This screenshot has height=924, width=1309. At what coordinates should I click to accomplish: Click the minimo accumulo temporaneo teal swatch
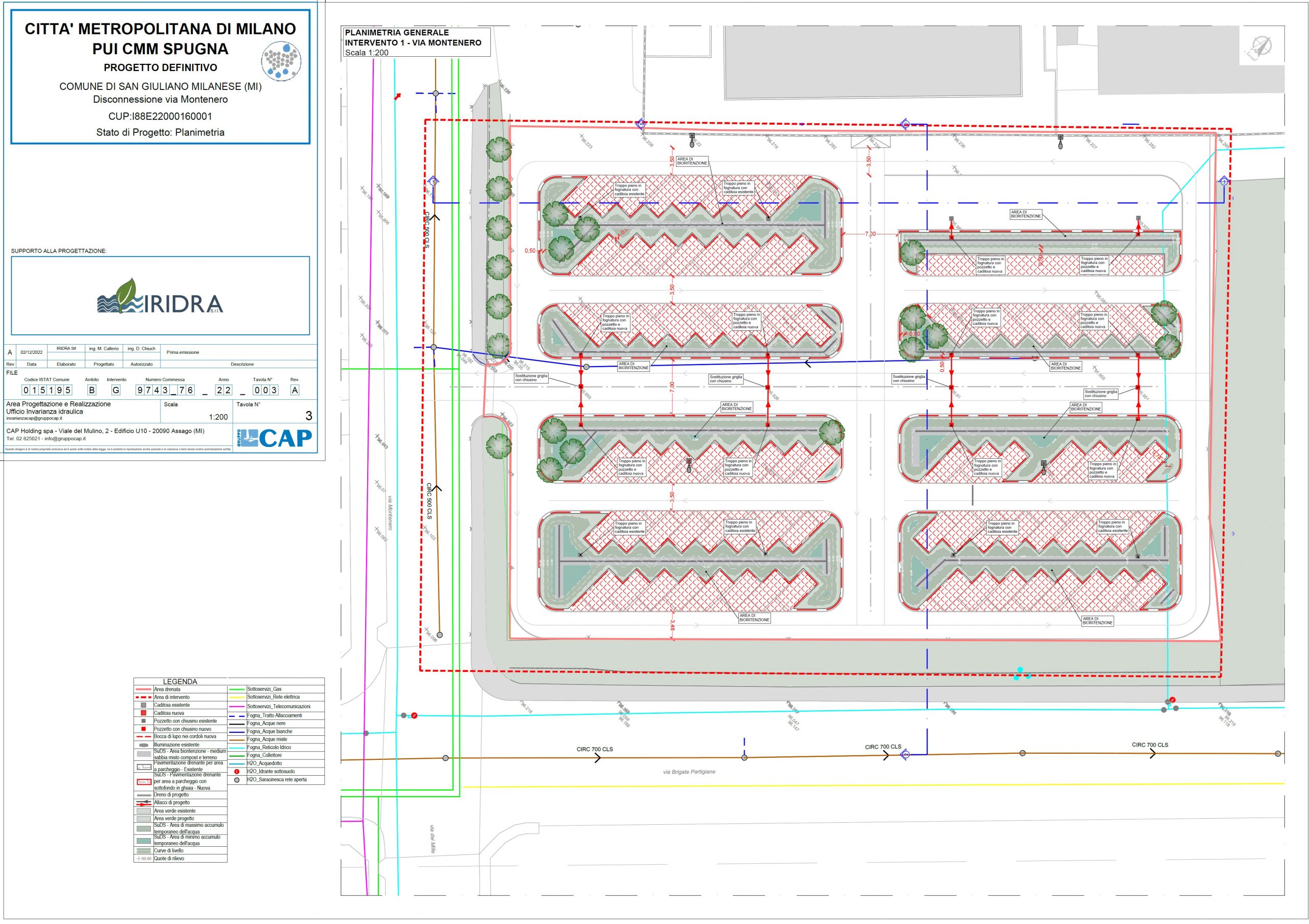click(144, 841)
